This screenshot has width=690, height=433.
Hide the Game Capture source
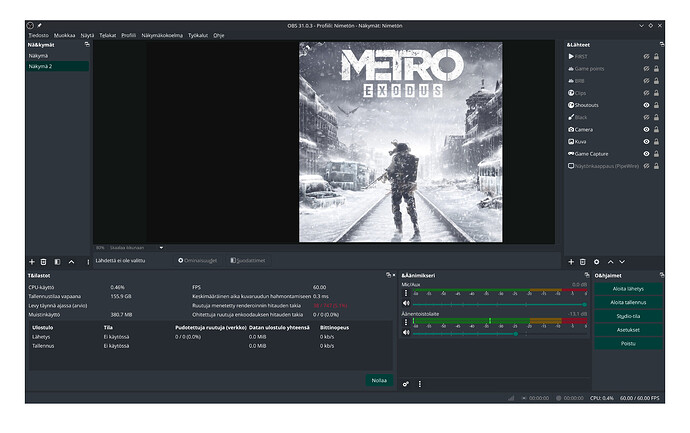(x=646, y=154)
